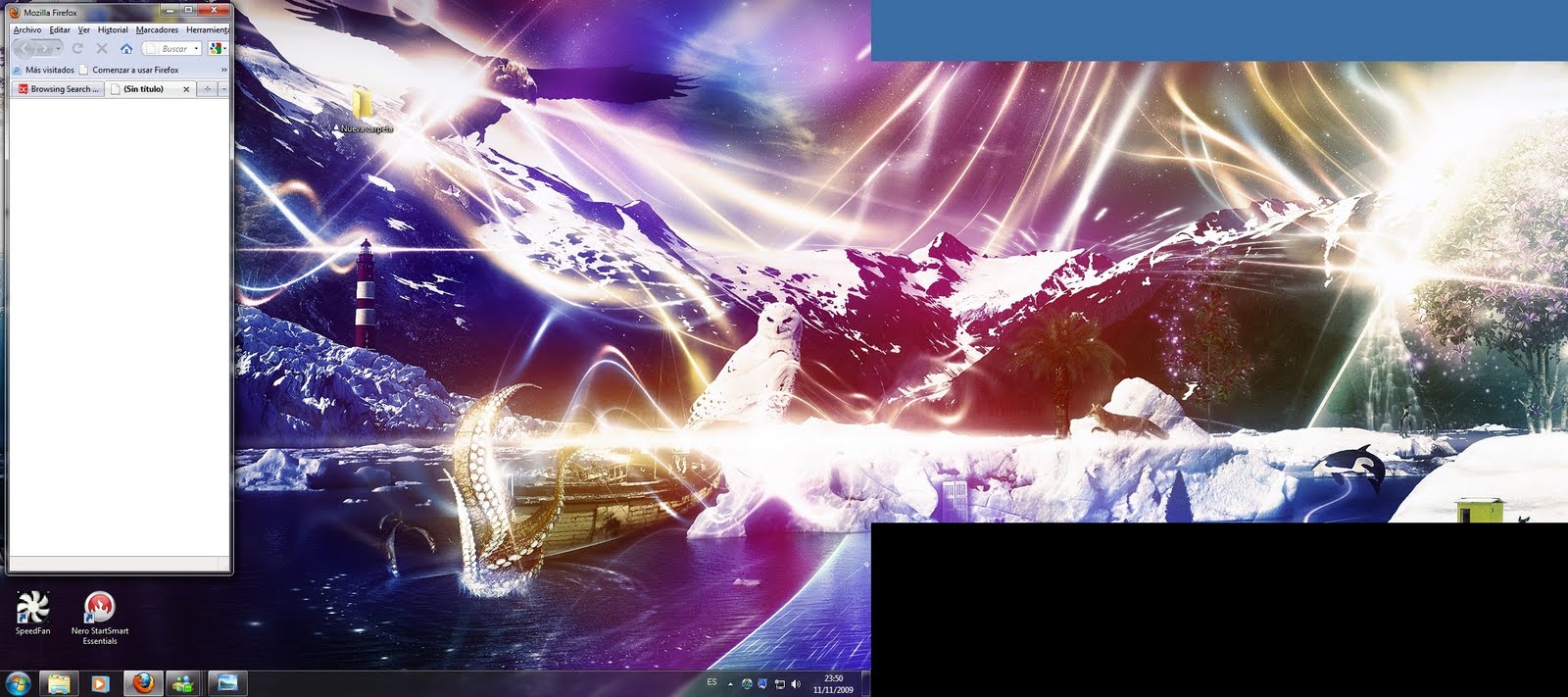Open the Windows Start menu
1568x697 pixels.
(19, 683)
